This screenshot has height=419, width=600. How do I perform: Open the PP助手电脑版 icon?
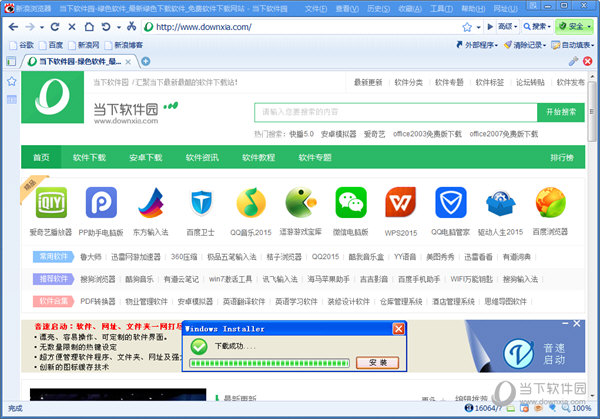click(x=101, y=202)
